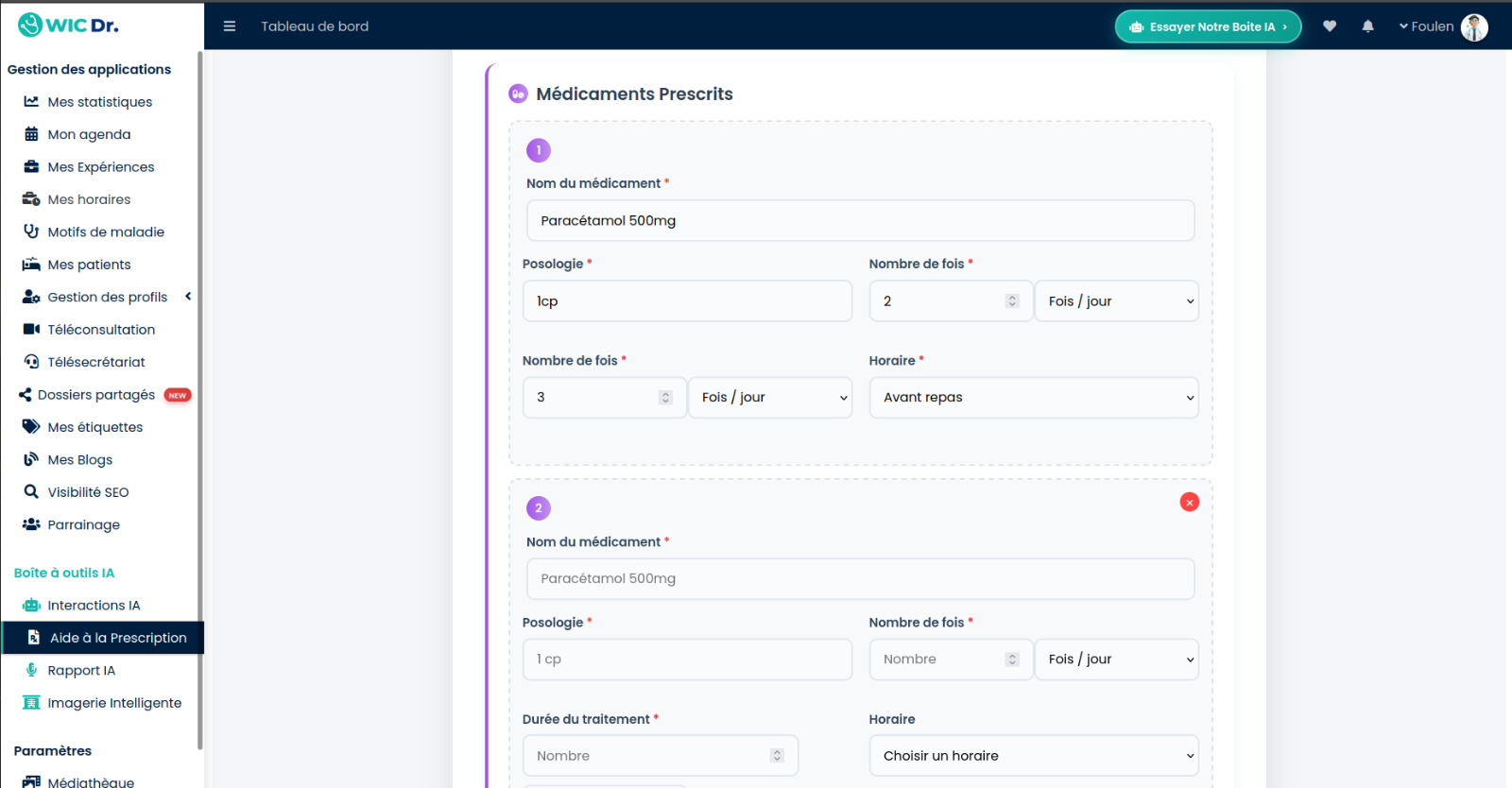Click Médicaments Prescrits section icon
This screenshot has width=1512, height=788.
(x=518, y=94)
